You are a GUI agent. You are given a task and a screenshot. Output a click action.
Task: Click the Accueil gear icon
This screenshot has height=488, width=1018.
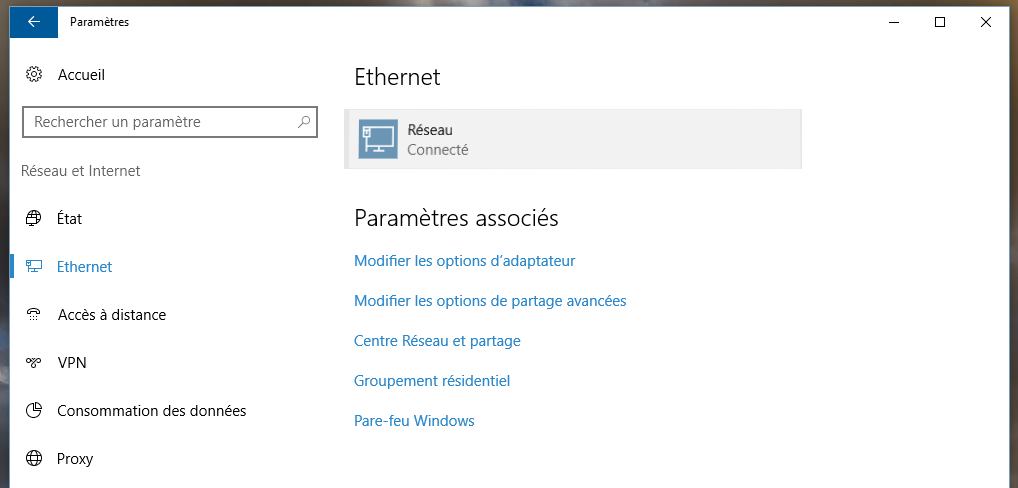[x=34, y=75]
